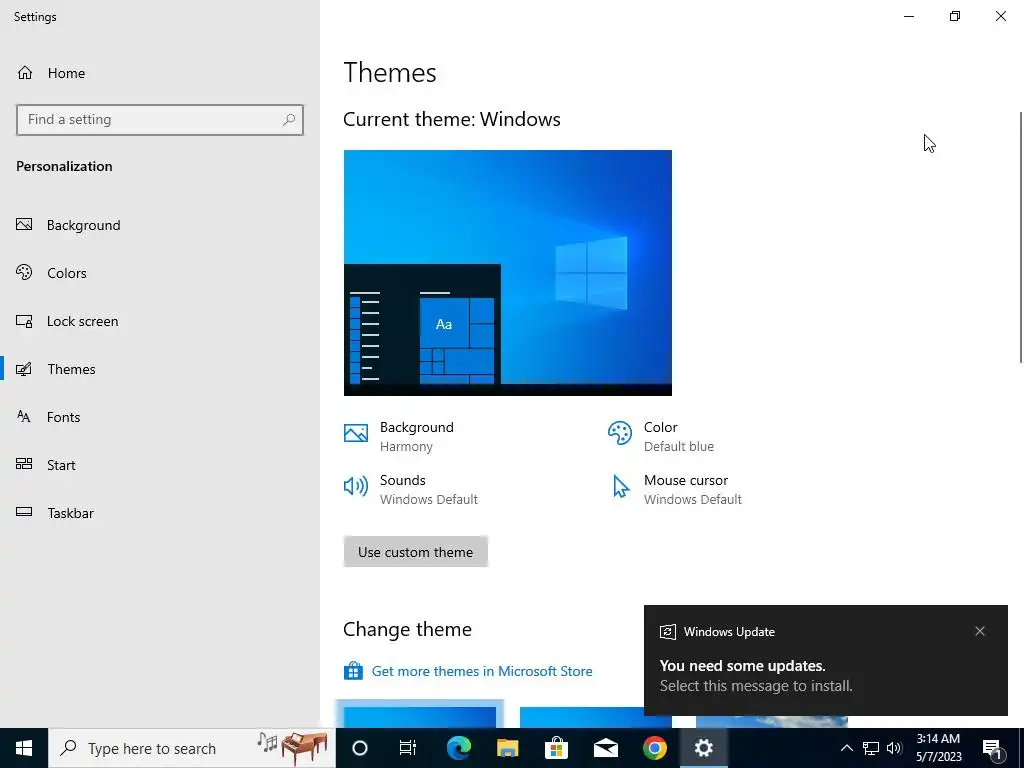Screen dimensions: 1024x768
Task: Click the theme Background picture icon
Action: coord(356,433)
